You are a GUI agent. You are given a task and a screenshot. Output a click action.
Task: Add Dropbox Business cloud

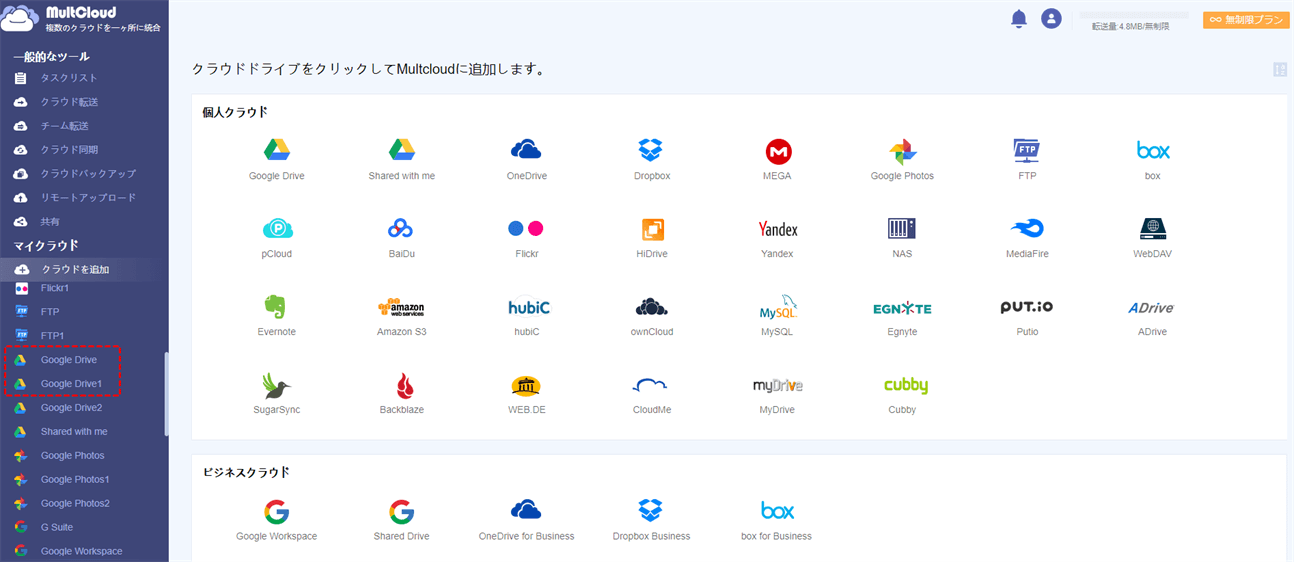pos(651,520)
